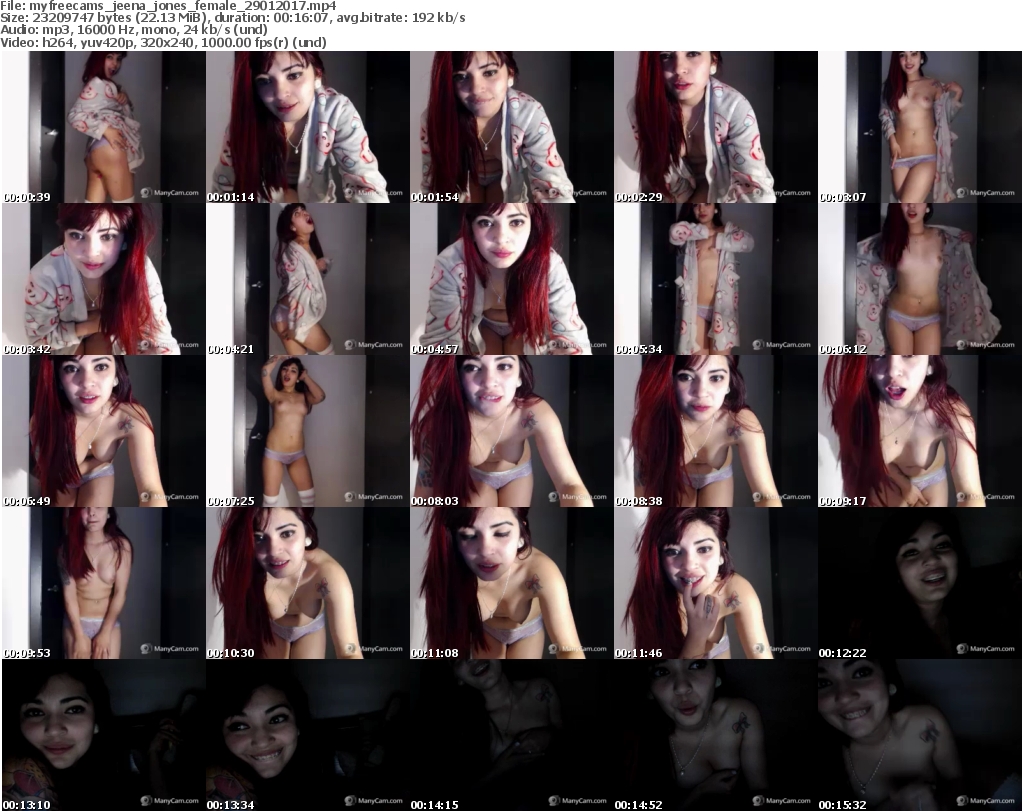This screenshot has height=811, width=1024.
Task: Choose the frame labeled 00:04:21
Action: 306,279
